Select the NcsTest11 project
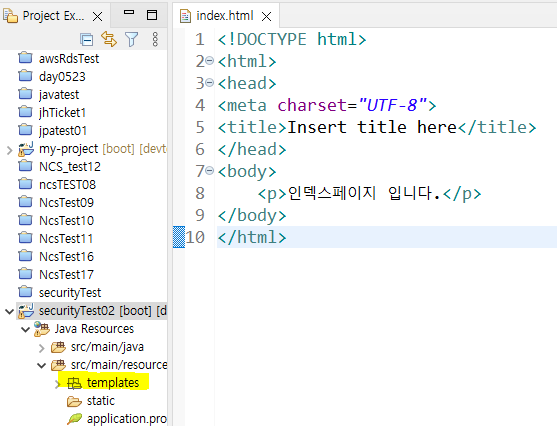 coord(66,238)
